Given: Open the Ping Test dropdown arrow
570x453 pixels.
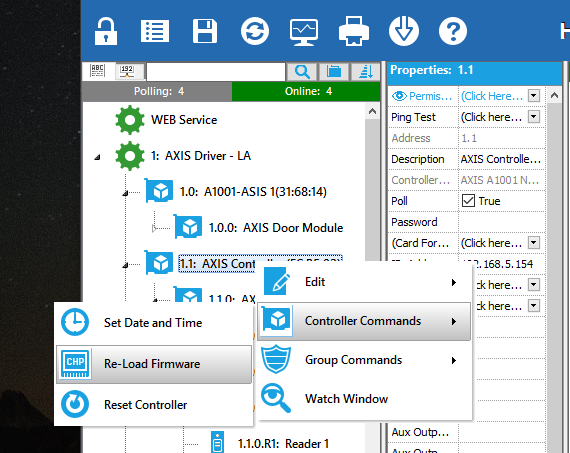Looking at the screenshot, I should [534, 117].
